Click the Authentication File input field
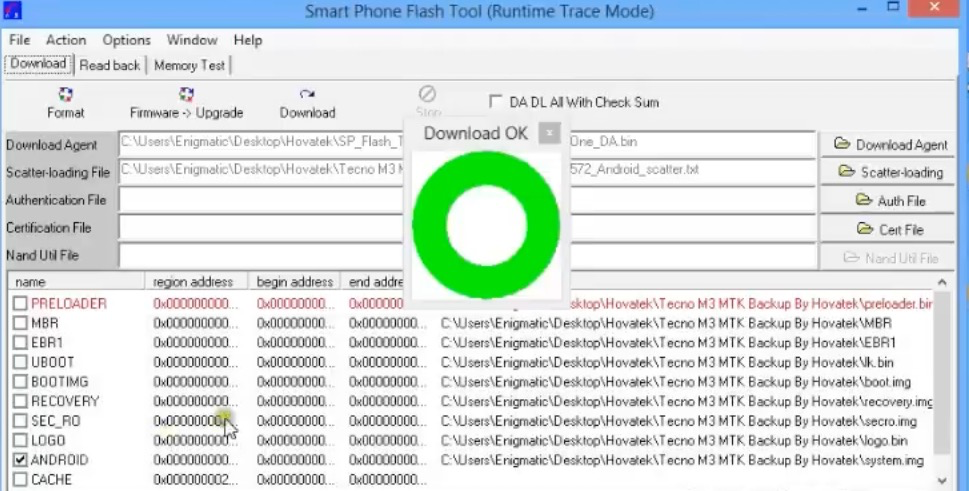This screenshot has width=969, height=491. [467, 199]
